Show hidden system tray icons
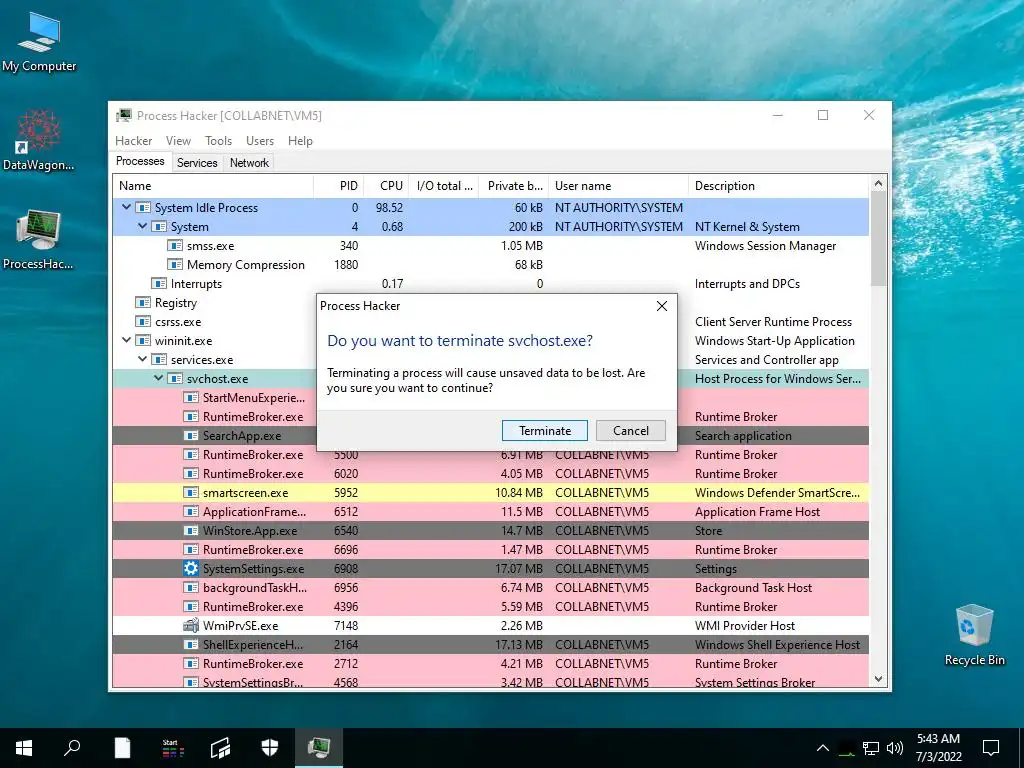 point(823,748)
